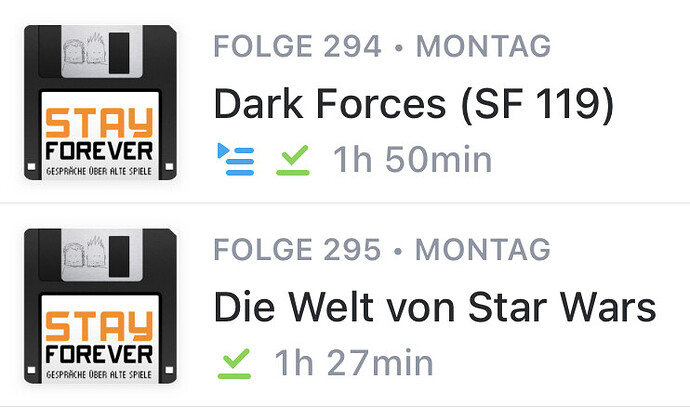Select the FOLGE 294 episode number label
Image resolution: width=690 pixels, height=419 pixels.
point(297,46)
